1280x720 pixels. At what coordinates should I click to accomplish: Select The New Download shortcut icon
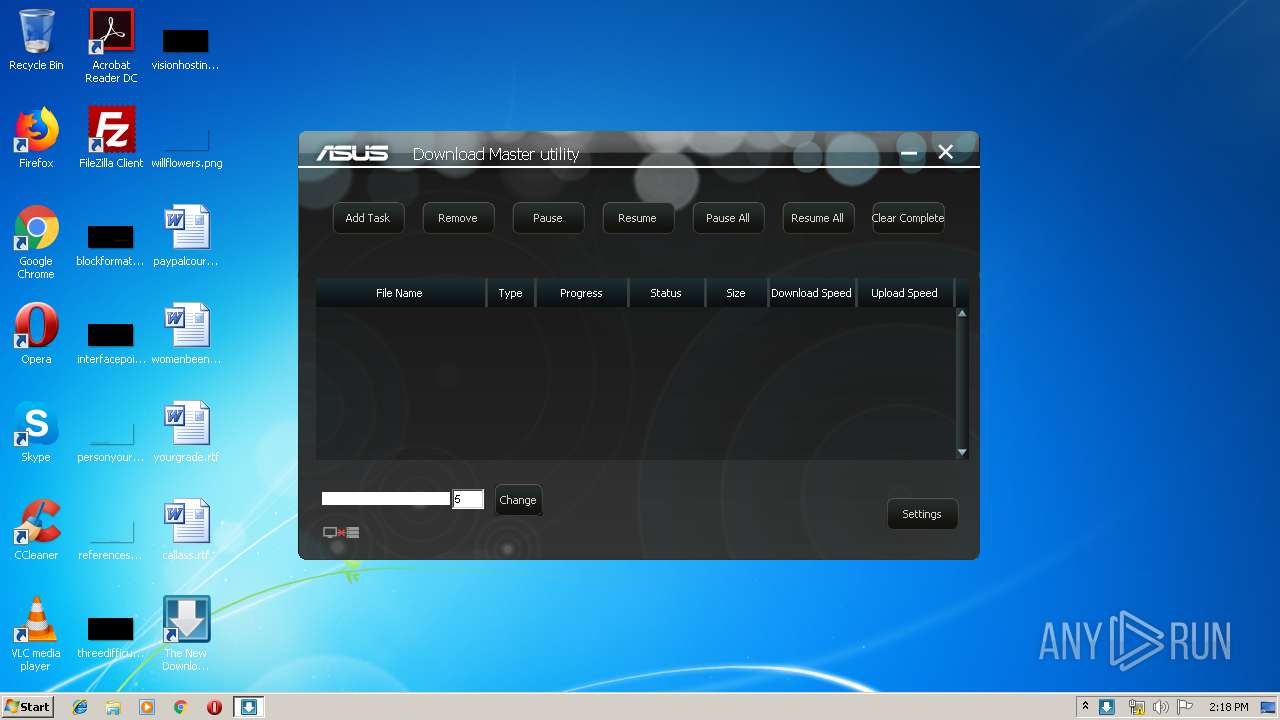[186, 633]
